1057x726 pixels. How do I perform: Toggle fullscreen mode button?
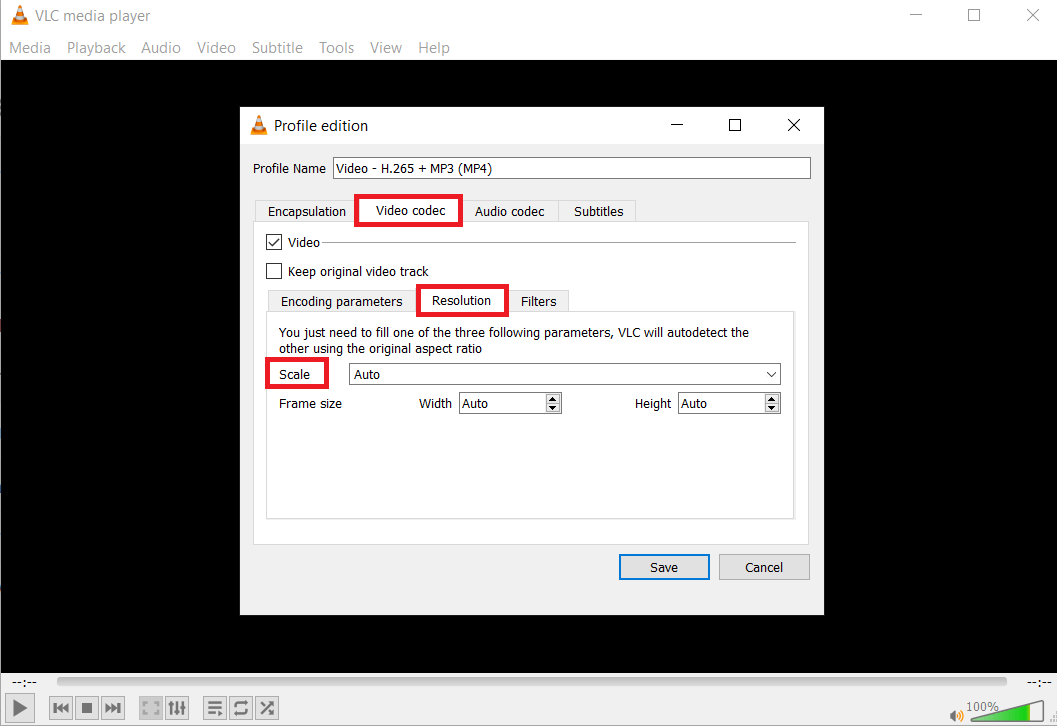coord(150,707)
